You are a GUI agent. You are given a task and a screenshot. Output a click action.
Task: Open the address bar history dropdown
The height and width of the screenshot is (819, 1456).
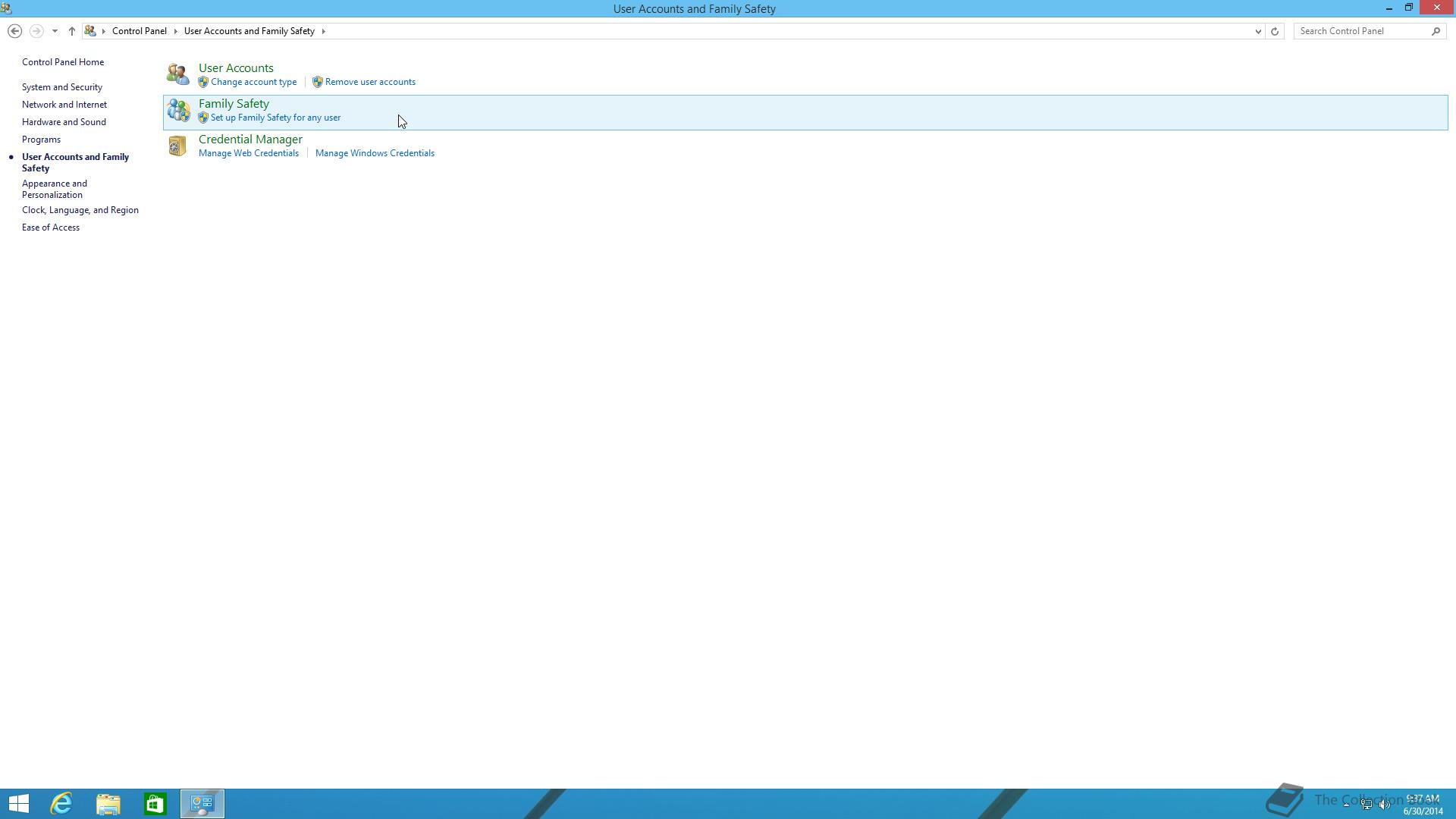pyautogui.click(x=1258, y=31)
